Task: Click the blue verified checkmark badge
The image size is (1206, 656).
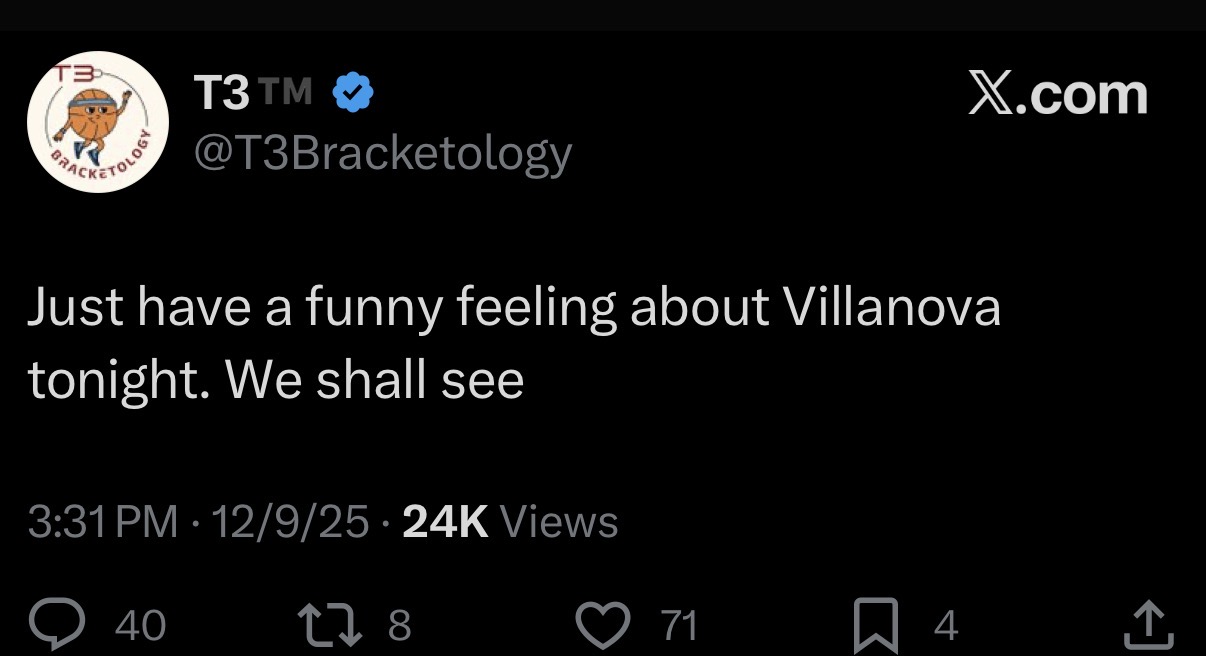Action: [352, 94]
